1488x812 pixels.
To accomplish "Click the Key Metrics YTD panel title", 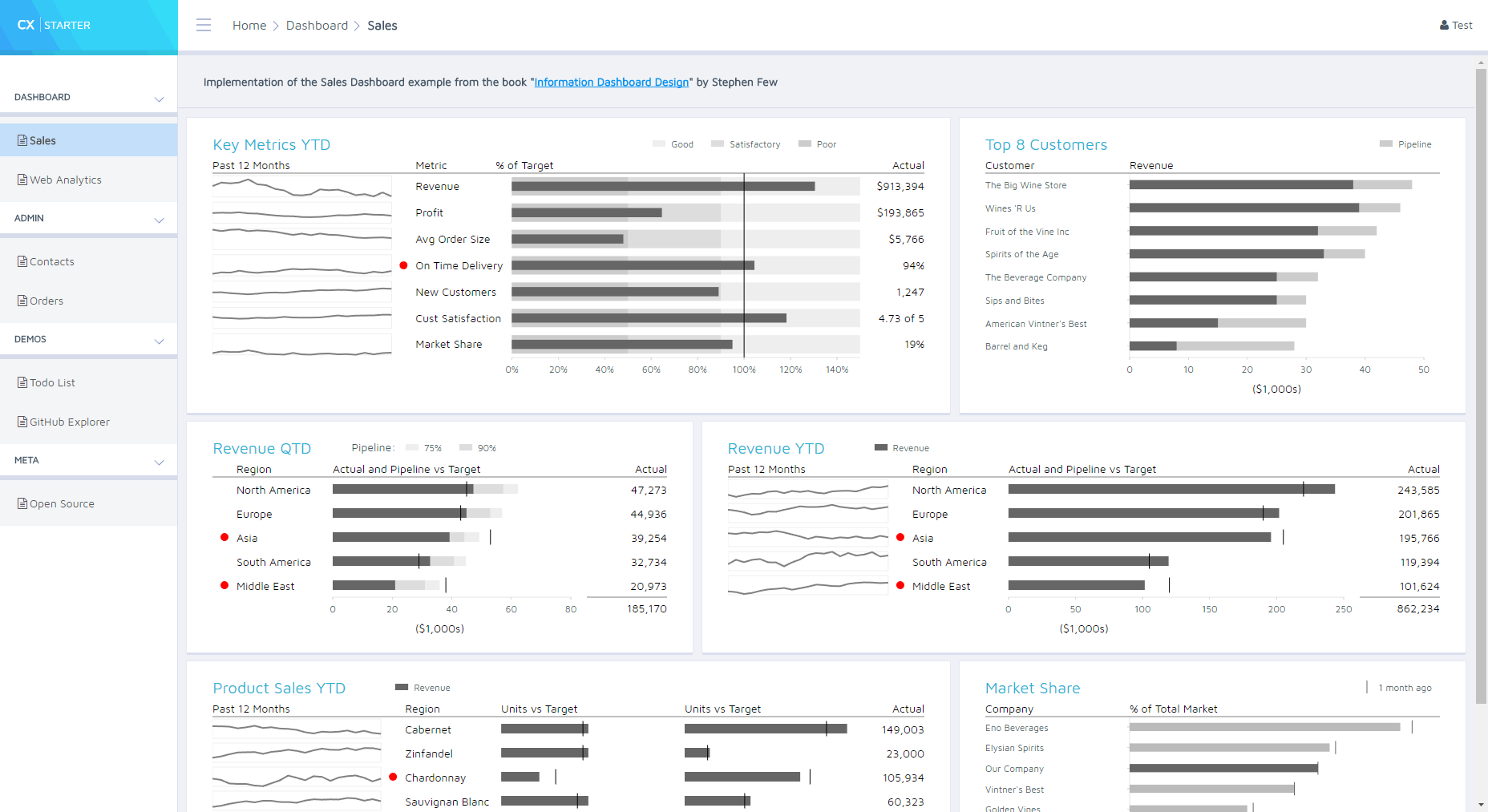I will 272,144.
